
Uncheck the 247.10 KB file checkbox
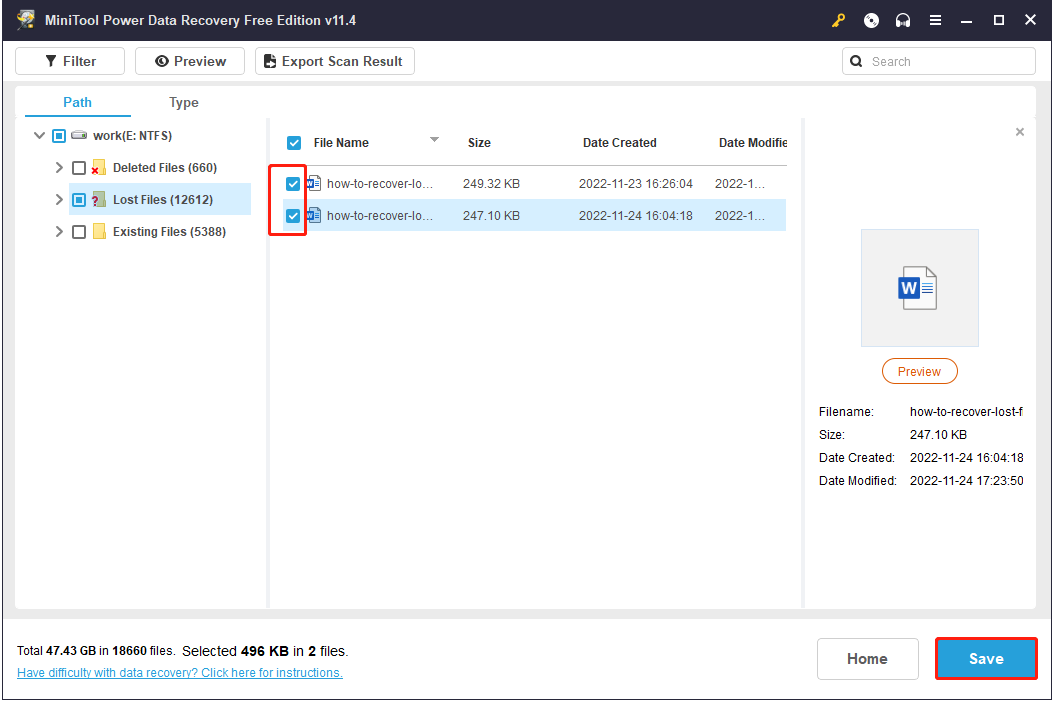(293, 216)
